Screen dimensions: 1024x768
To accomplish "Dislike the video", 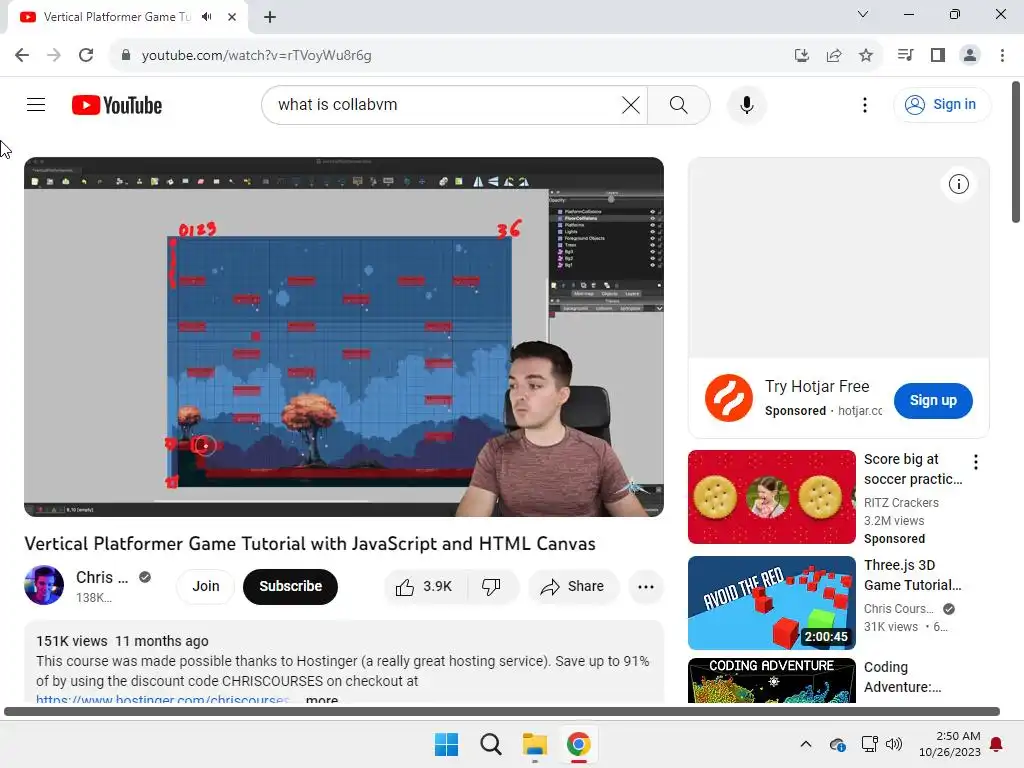I will [x=491, y=586].
